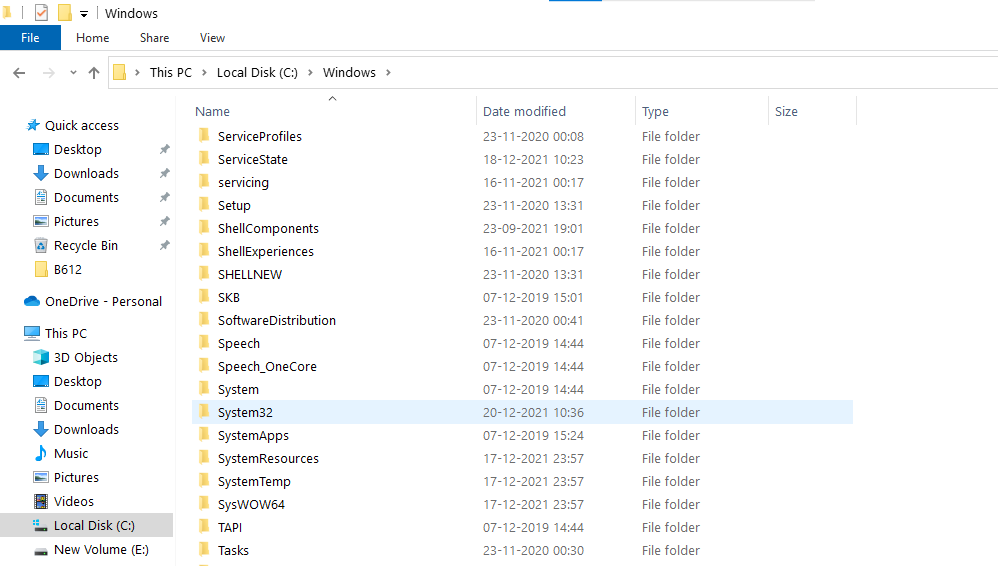
Task: Open the Customize Quick Access Toolbar dropdown
Action: [x=83, y=13]
